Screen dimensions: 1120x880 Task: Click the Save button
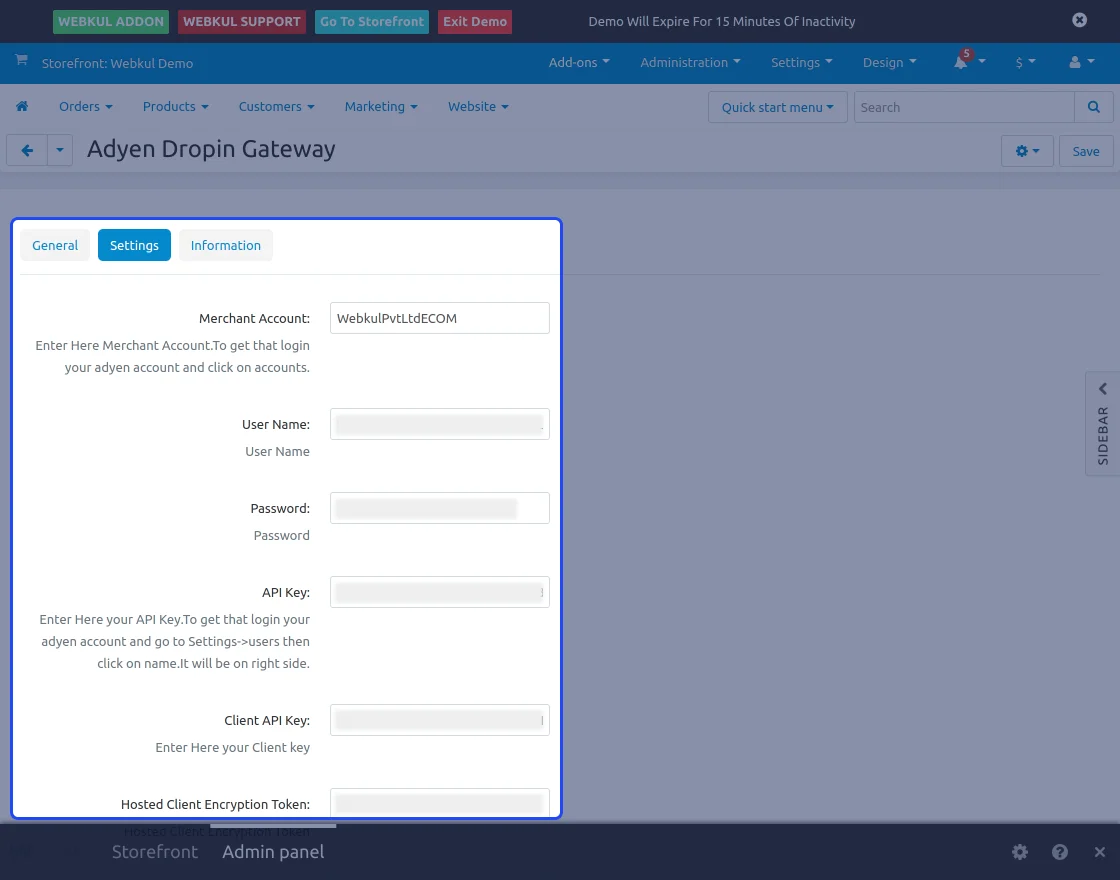point(1085,151)
